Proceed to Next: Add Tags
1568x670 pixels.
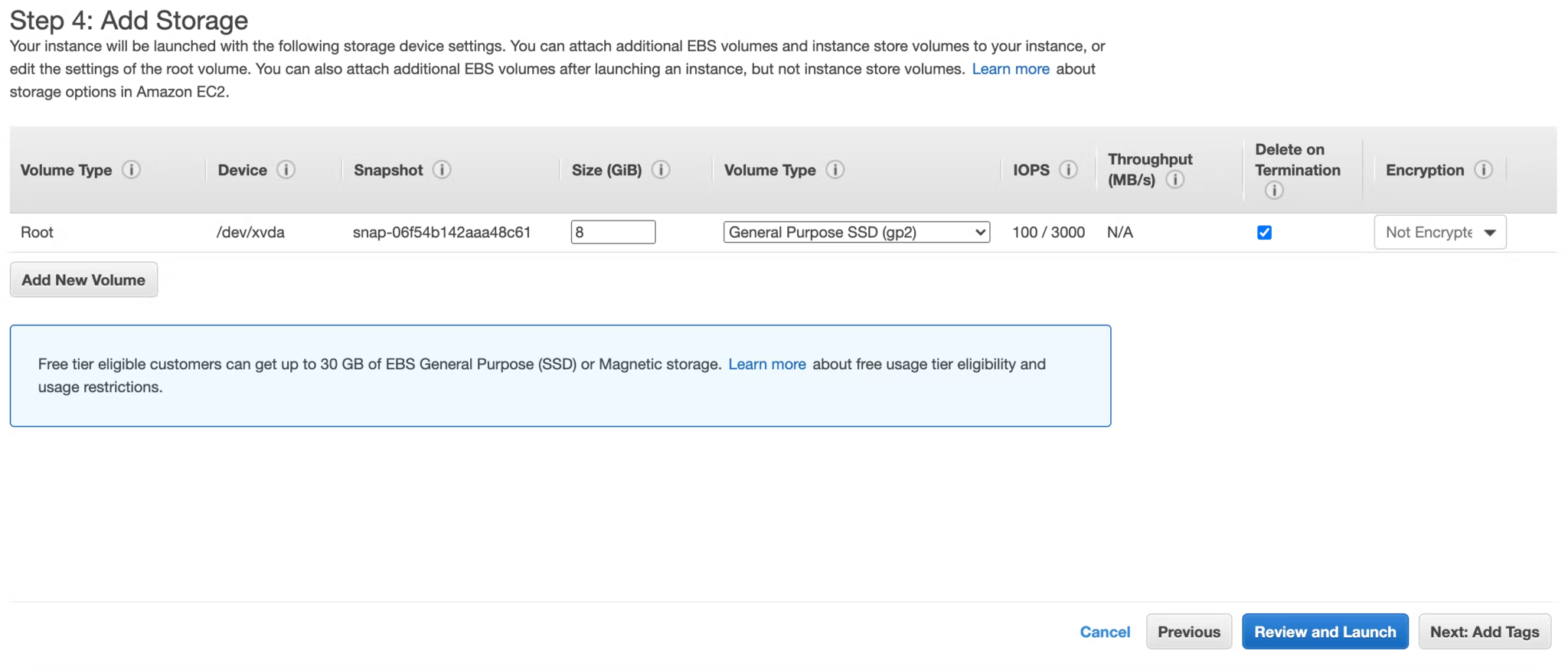[x=1484, y=632]
